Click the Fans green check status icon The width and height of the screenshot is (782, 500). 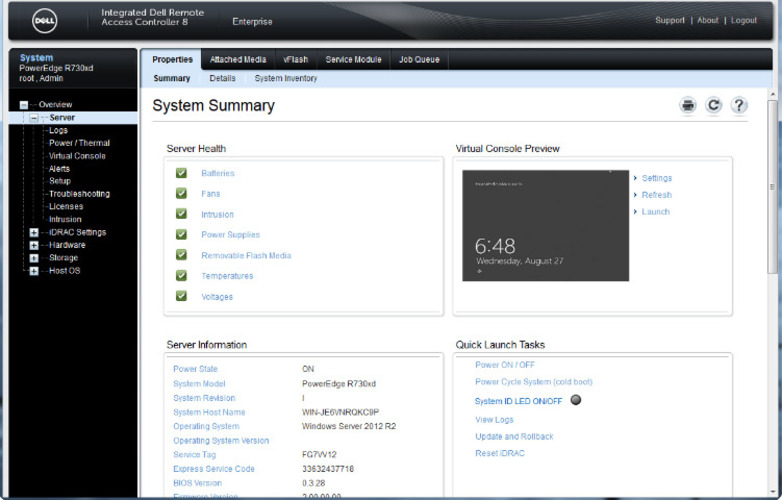(181, 193)
